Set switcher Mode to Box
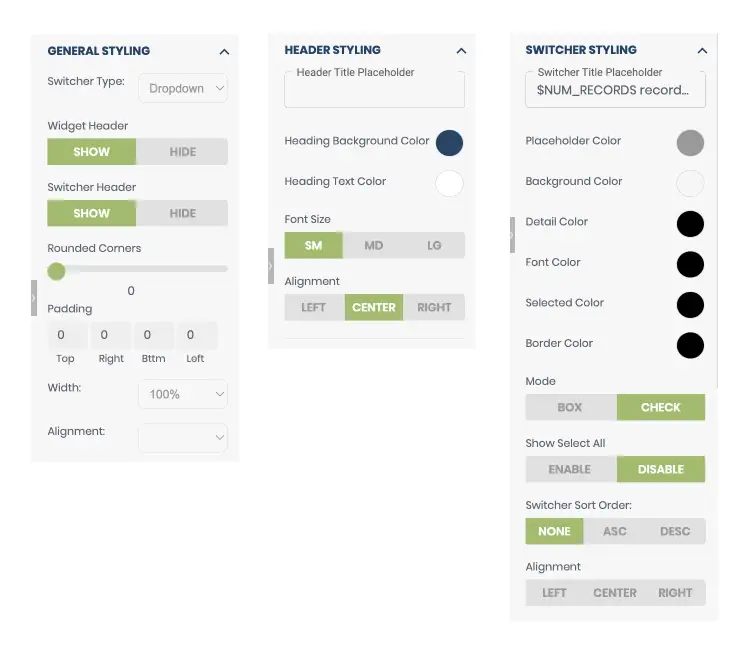The height and width of the screenshot is (652, 755). (570, 407)
